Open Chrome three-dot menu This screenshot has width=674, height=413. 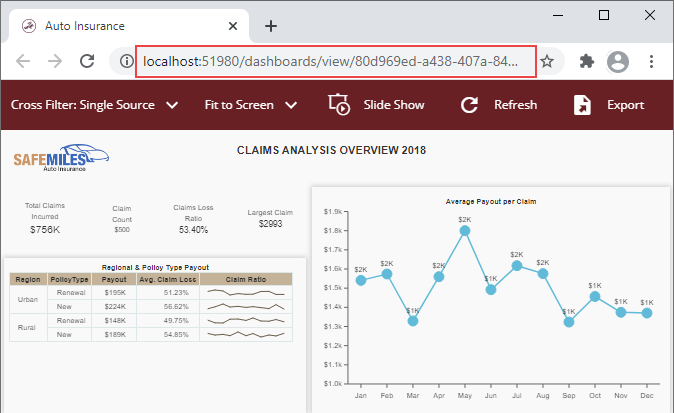pyautogui.click(x=650, y=61)
